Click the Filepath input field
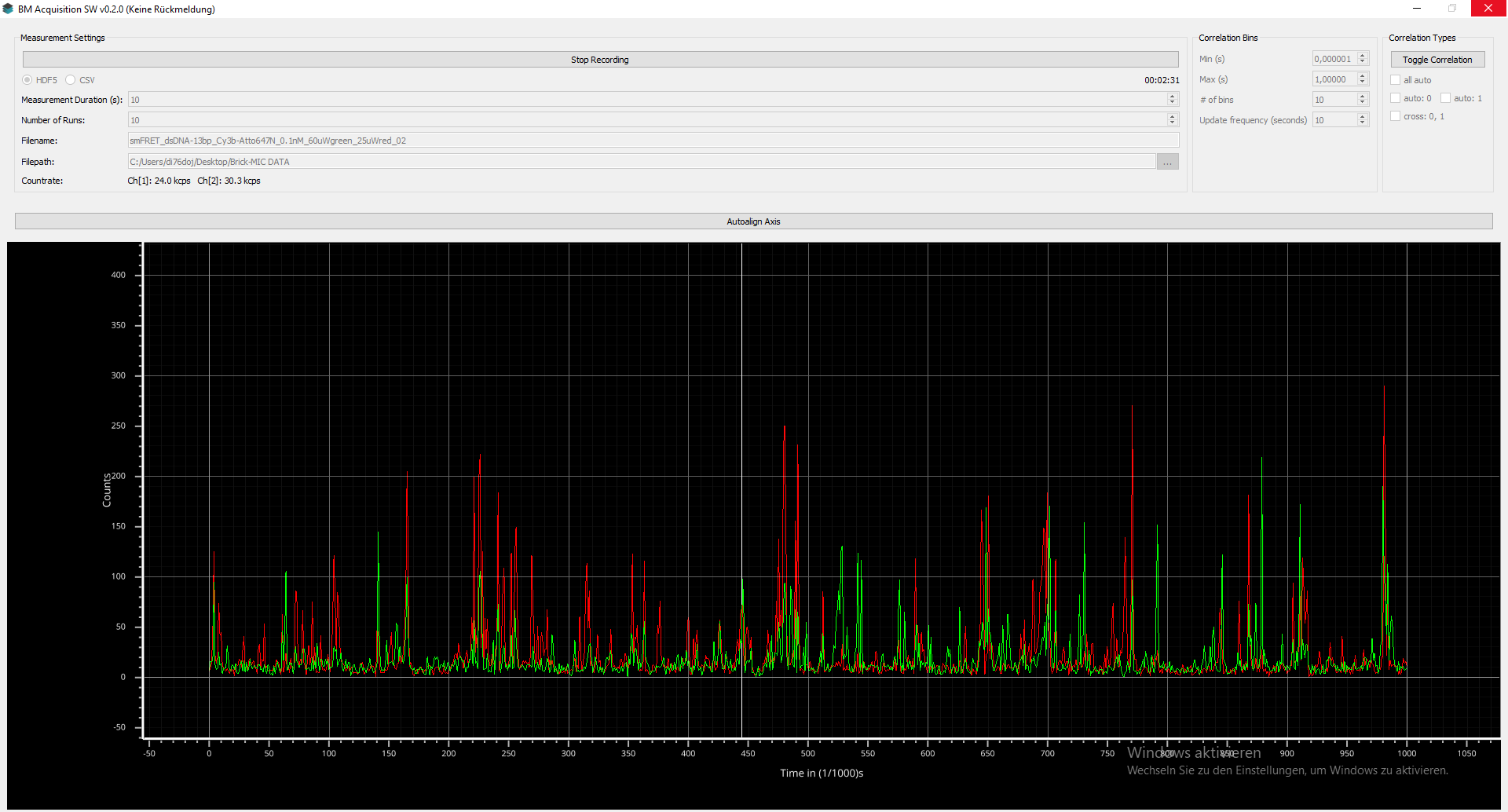 tap(641, 162)
